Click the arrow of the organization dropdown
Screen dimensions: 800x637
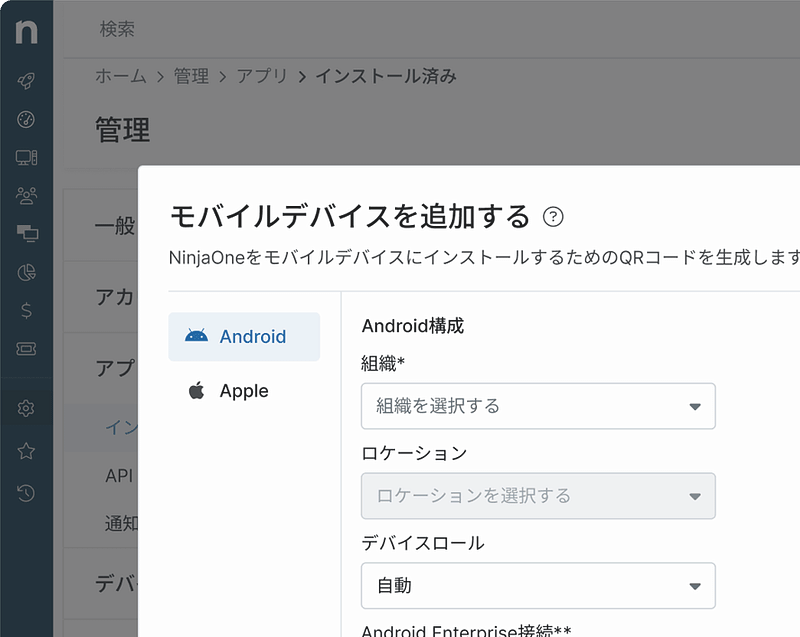[x=695, y=406]
